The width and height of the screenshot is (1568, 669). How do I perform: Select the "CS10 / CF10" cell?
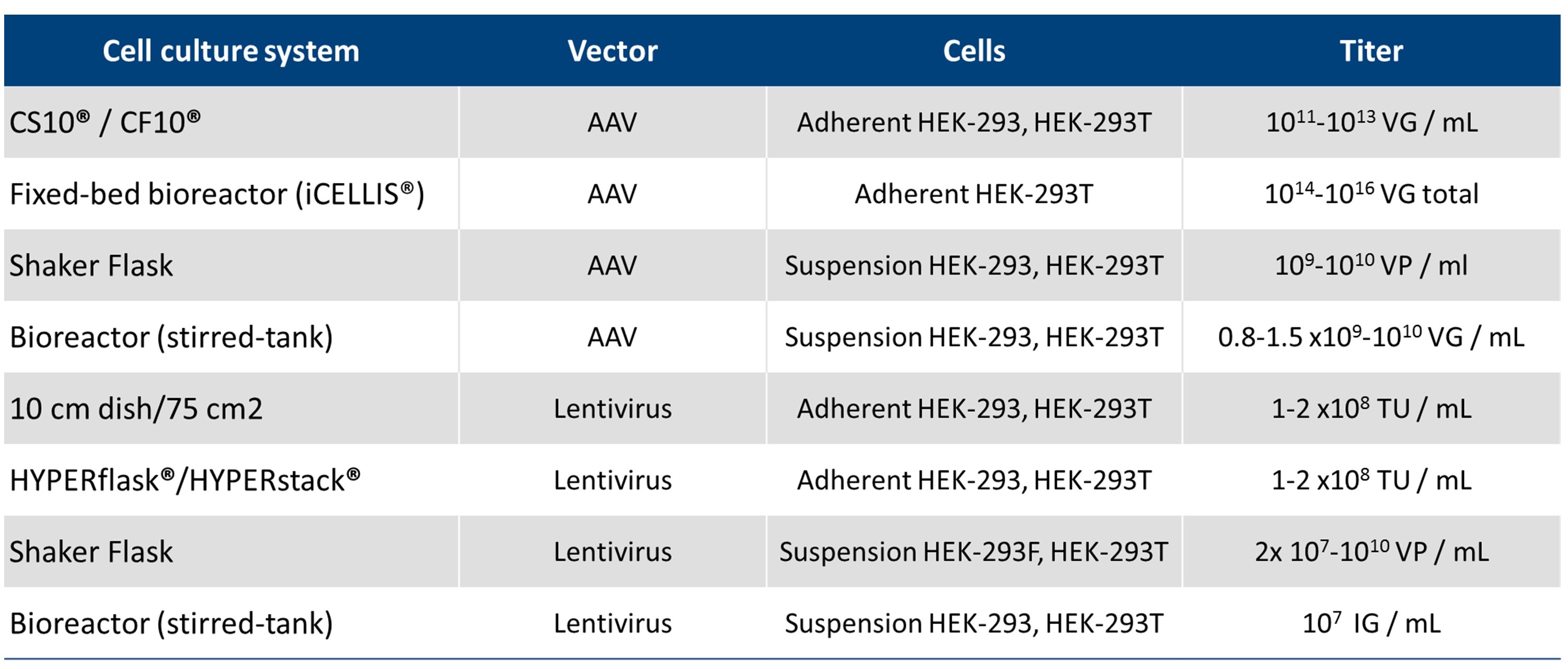[x=105, y=122]
